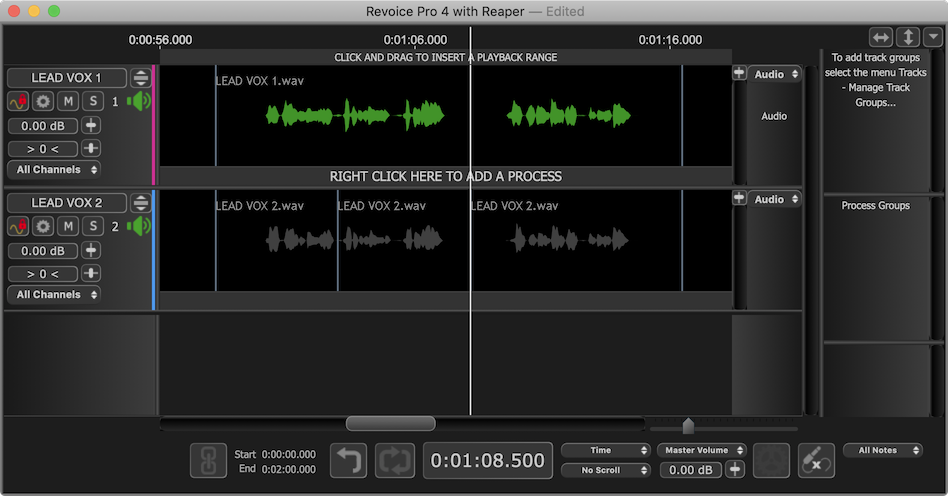Click the vertical zoom-to-fit arrows icon
This screenshot has height=496, width=948.
(907, 37)
